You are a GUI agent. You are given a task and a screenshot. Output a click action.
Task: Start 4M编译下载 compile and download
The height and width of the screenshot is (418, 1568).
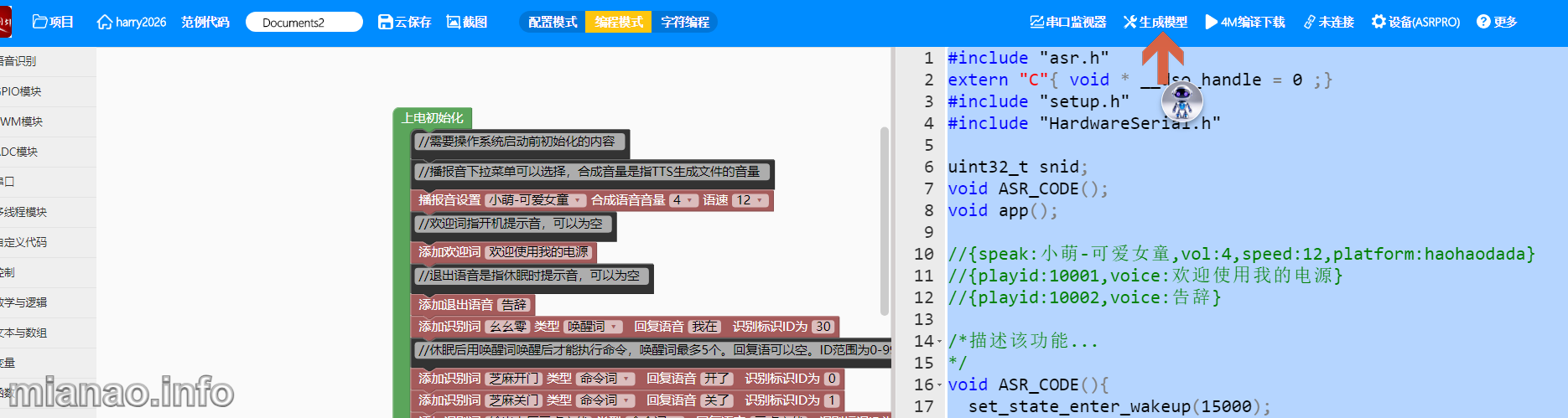pyautogui.click(x=1245, y=22)
